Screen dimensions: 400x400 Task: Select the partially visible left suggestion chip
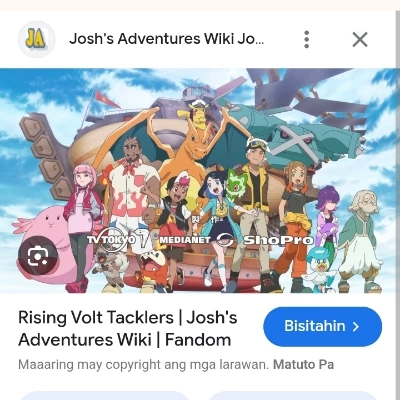[x=105, y=396]
